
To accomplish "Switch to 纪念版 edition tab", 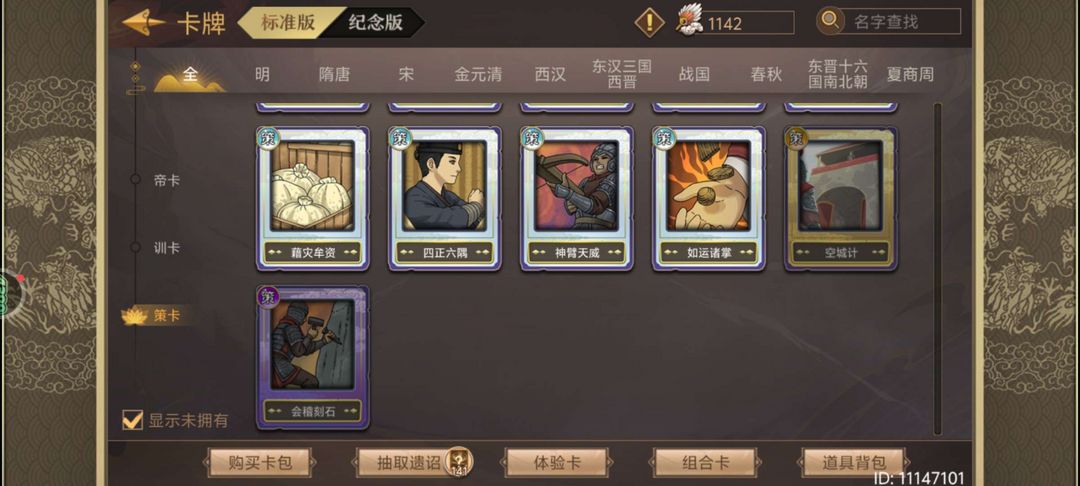I will tap(375, 22).
